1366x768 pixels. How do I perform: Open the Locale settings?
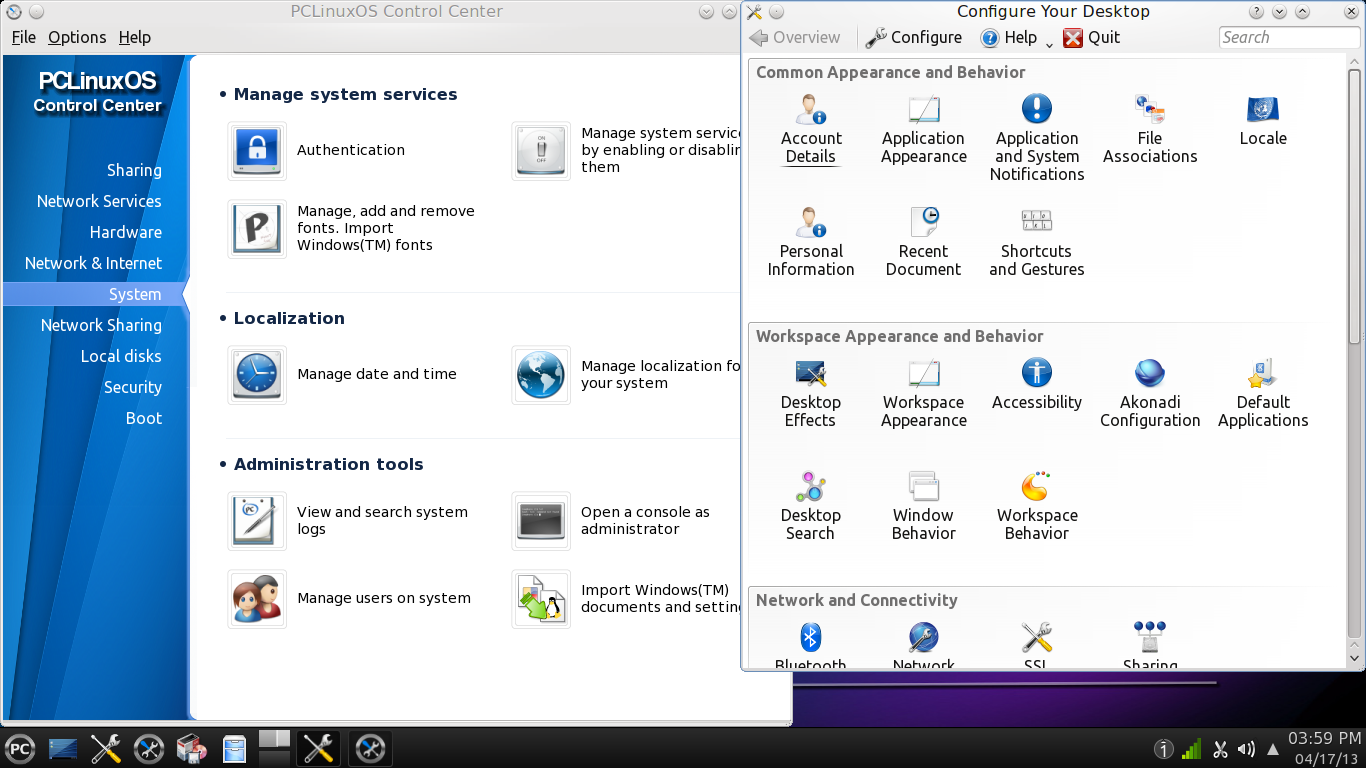coord(1263,121)
